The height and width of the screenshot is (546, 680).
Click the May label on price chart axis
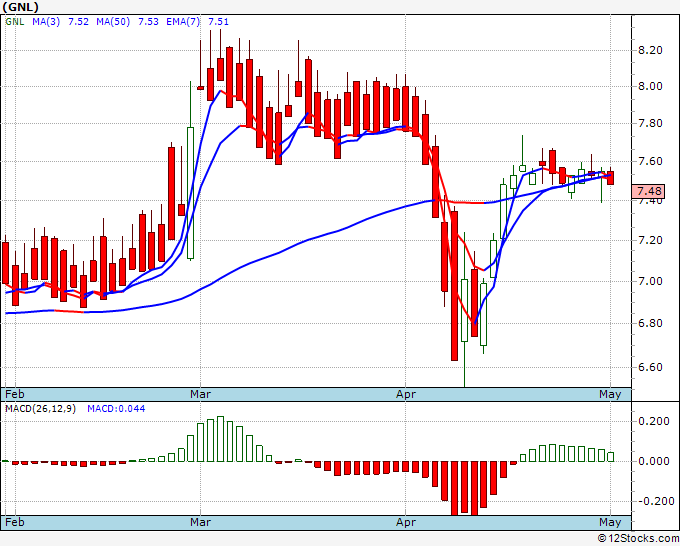610,394
